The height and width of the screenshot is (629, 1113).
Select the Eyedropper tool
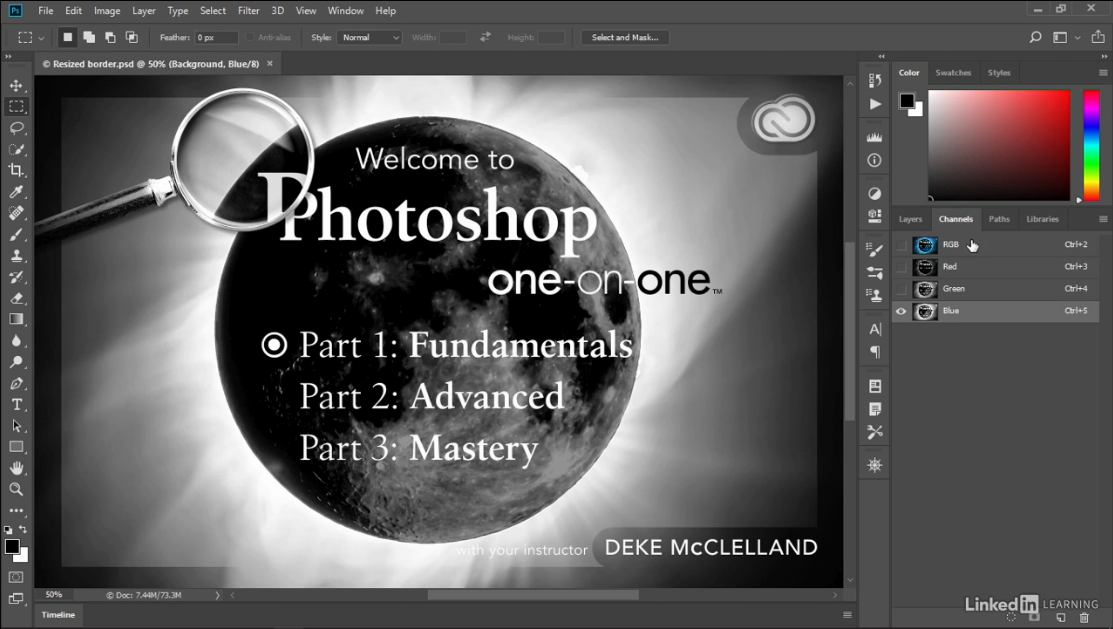[x=16, y=192]
